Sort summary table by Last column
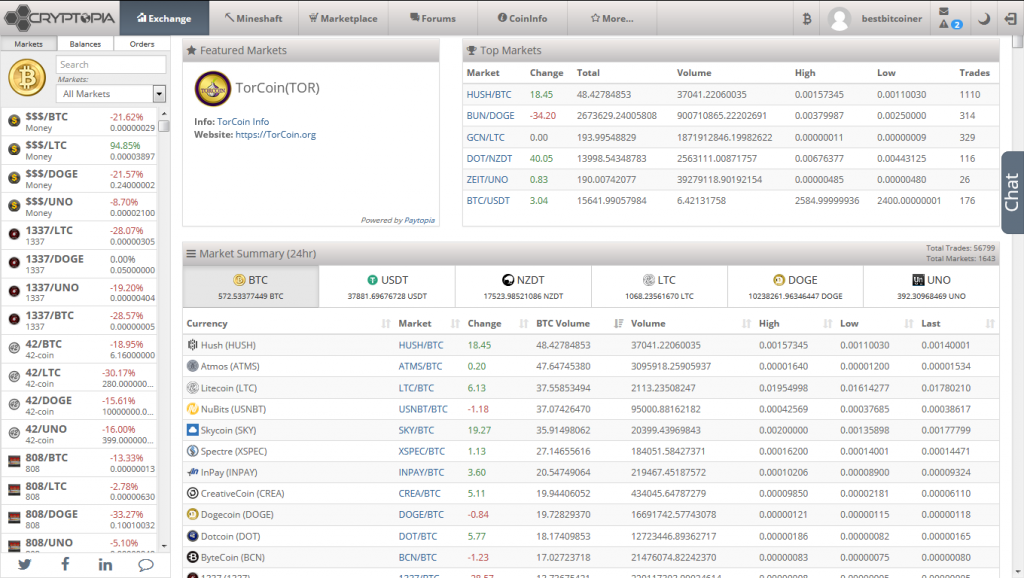Screen dimensions: 1024x578 tap(957, 323)
